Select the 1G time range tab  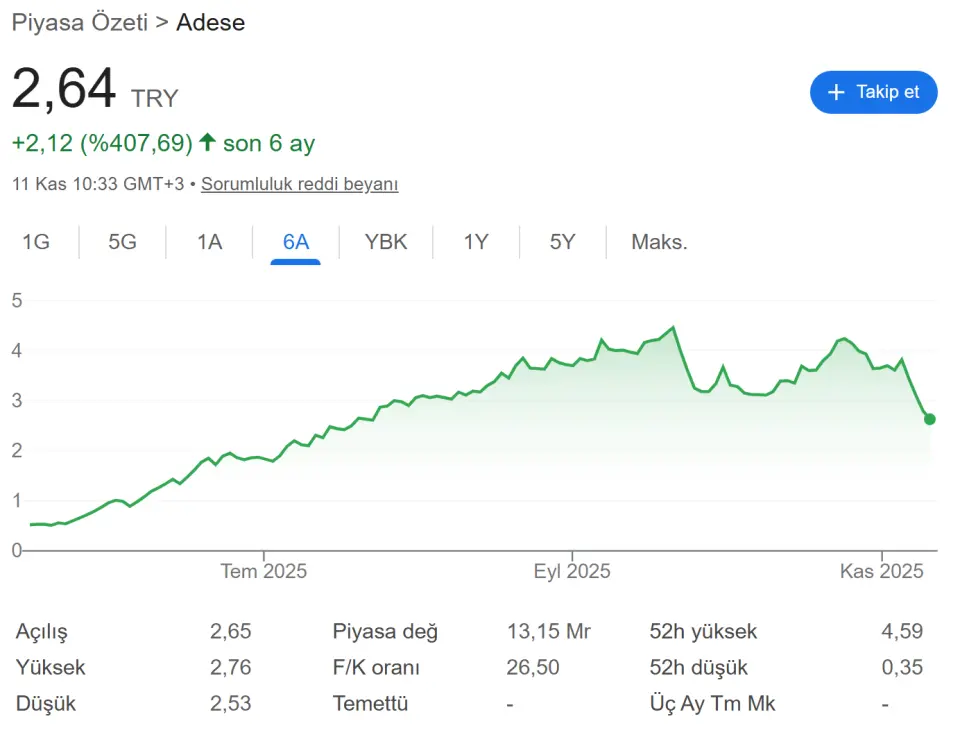coord(36,242)
